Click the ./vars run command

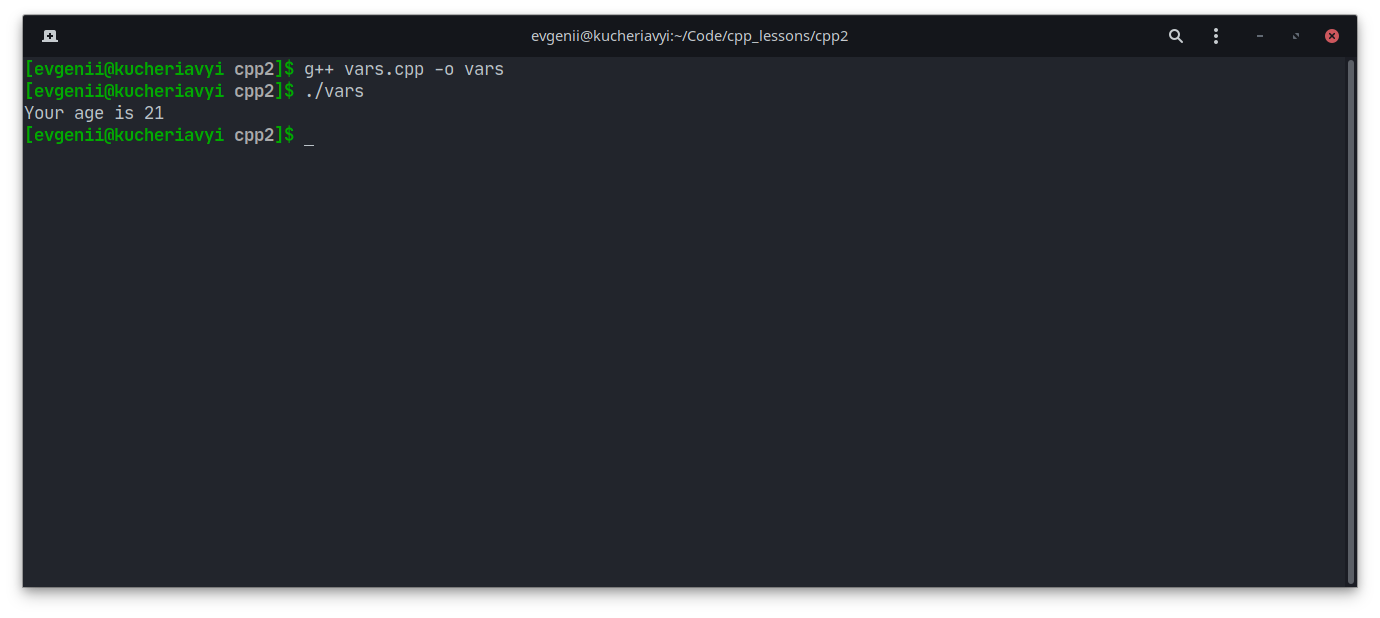[x=334, y=92]
